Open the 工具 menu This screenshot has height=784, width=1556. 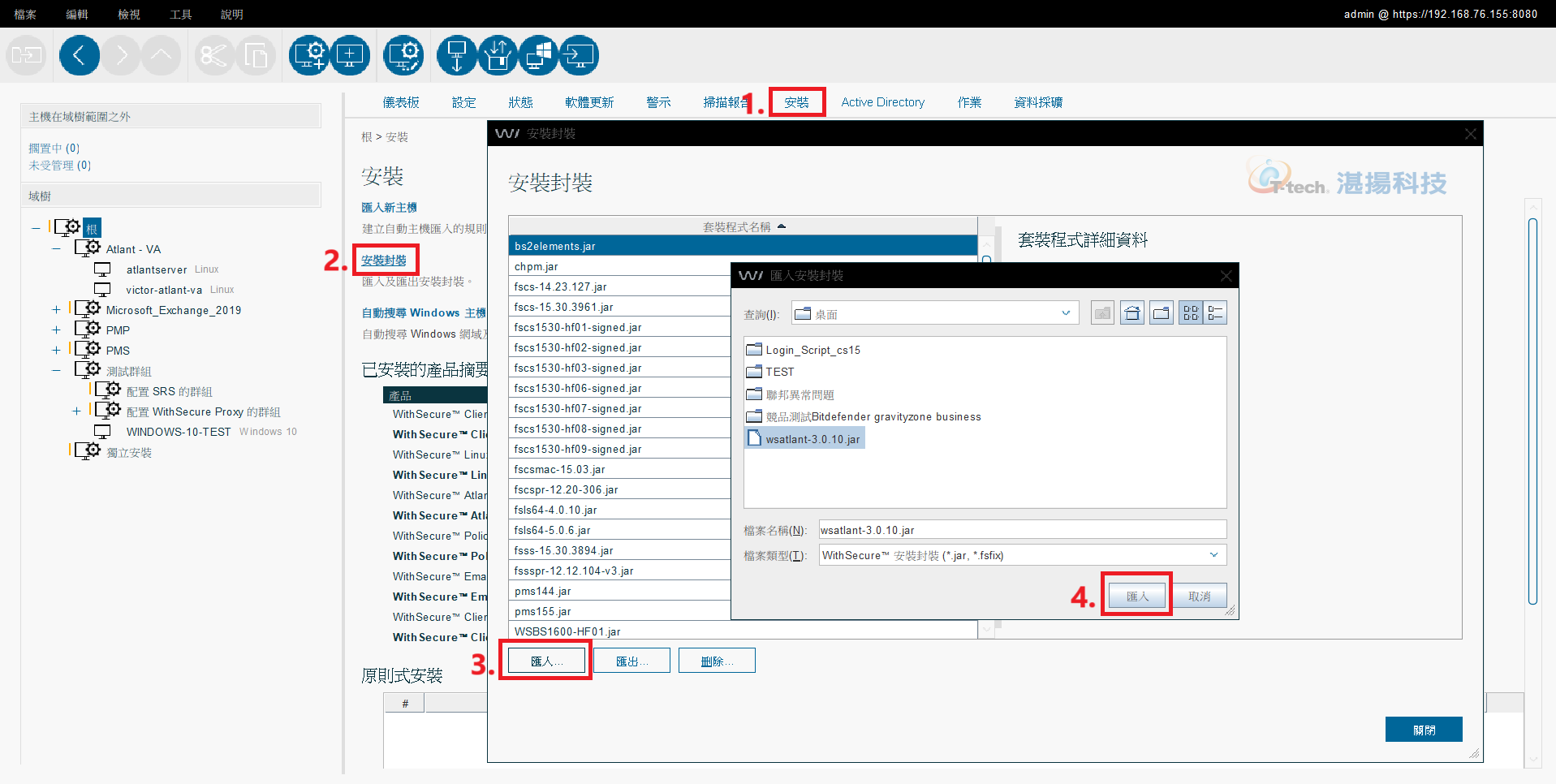pos(181,14)
